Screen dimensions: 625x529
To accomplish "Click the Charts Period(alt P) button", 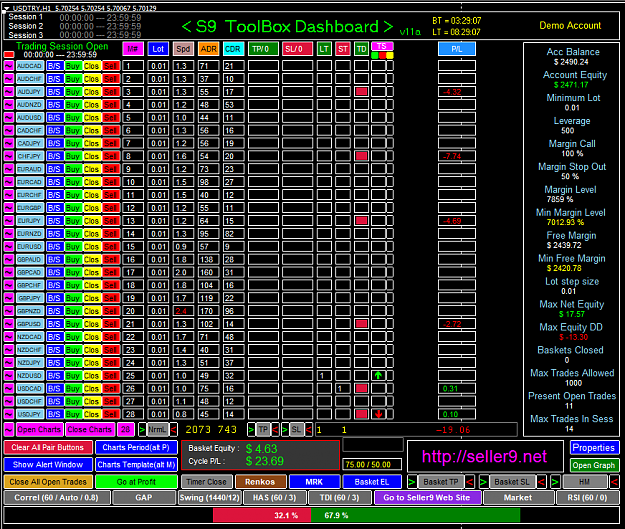I will (136, 447).
